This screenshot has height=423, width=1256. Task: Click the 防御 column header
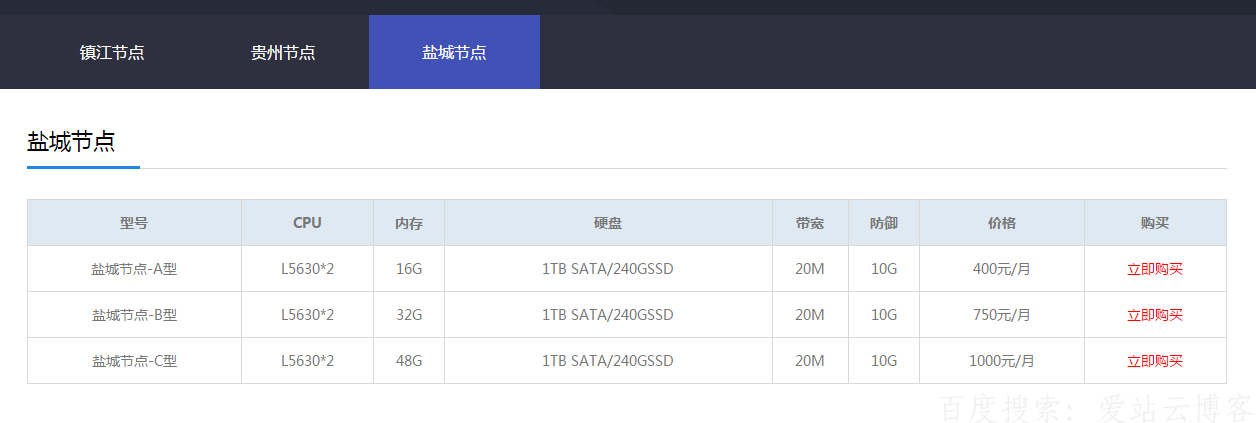click(x=884, y=223)
